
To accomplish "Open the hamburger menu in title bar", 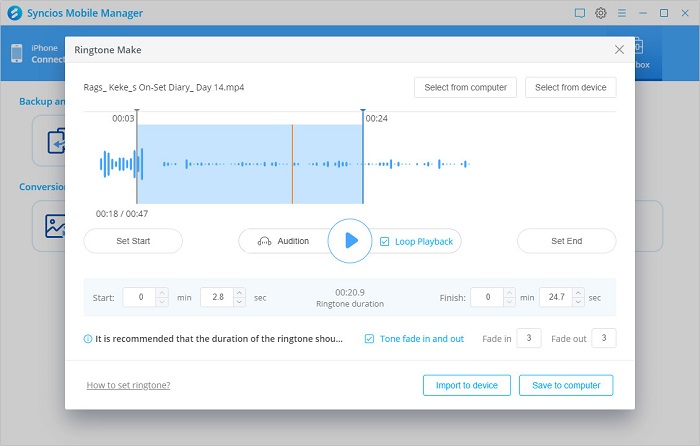I will [622, 13].
